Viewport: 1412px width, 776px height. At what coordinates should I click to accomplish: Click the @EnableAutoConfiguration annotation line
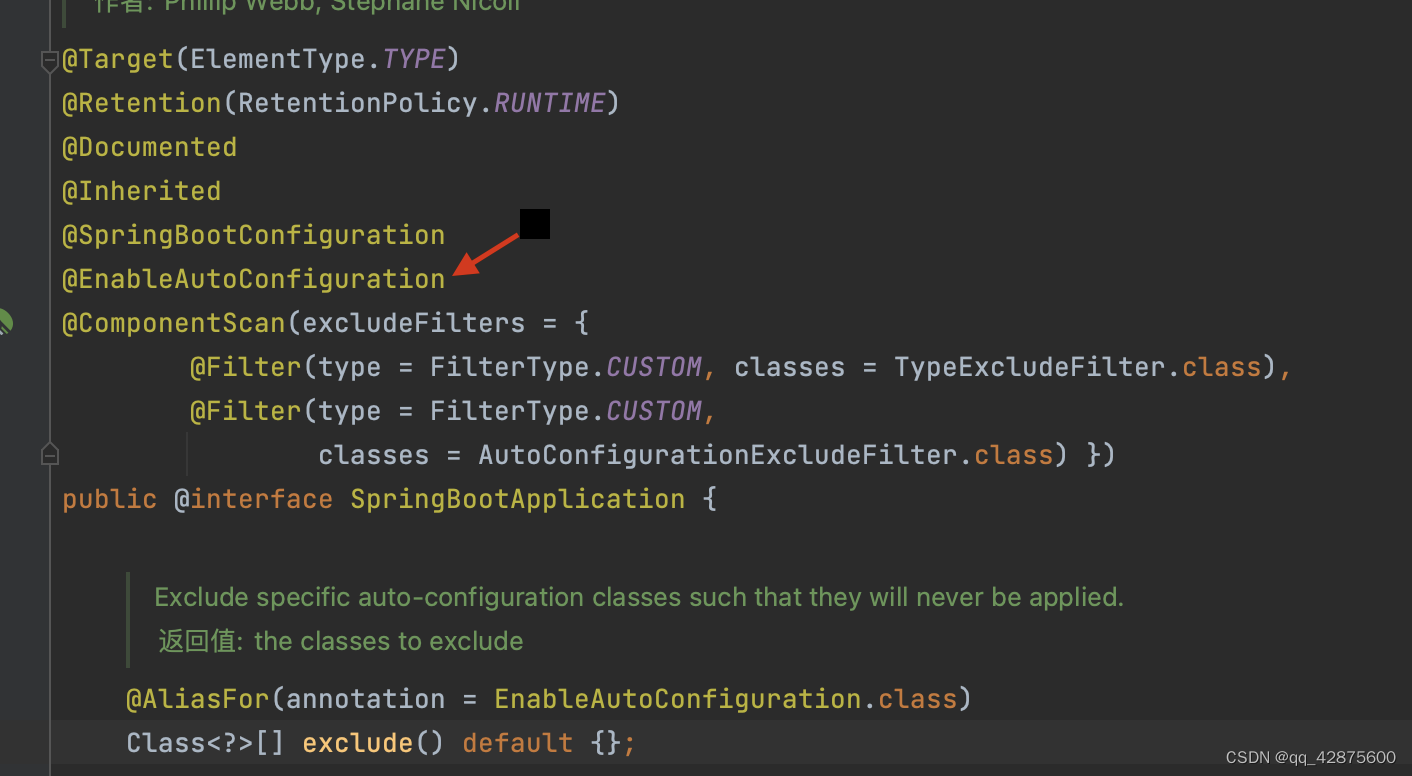click(x=254, y=279)
